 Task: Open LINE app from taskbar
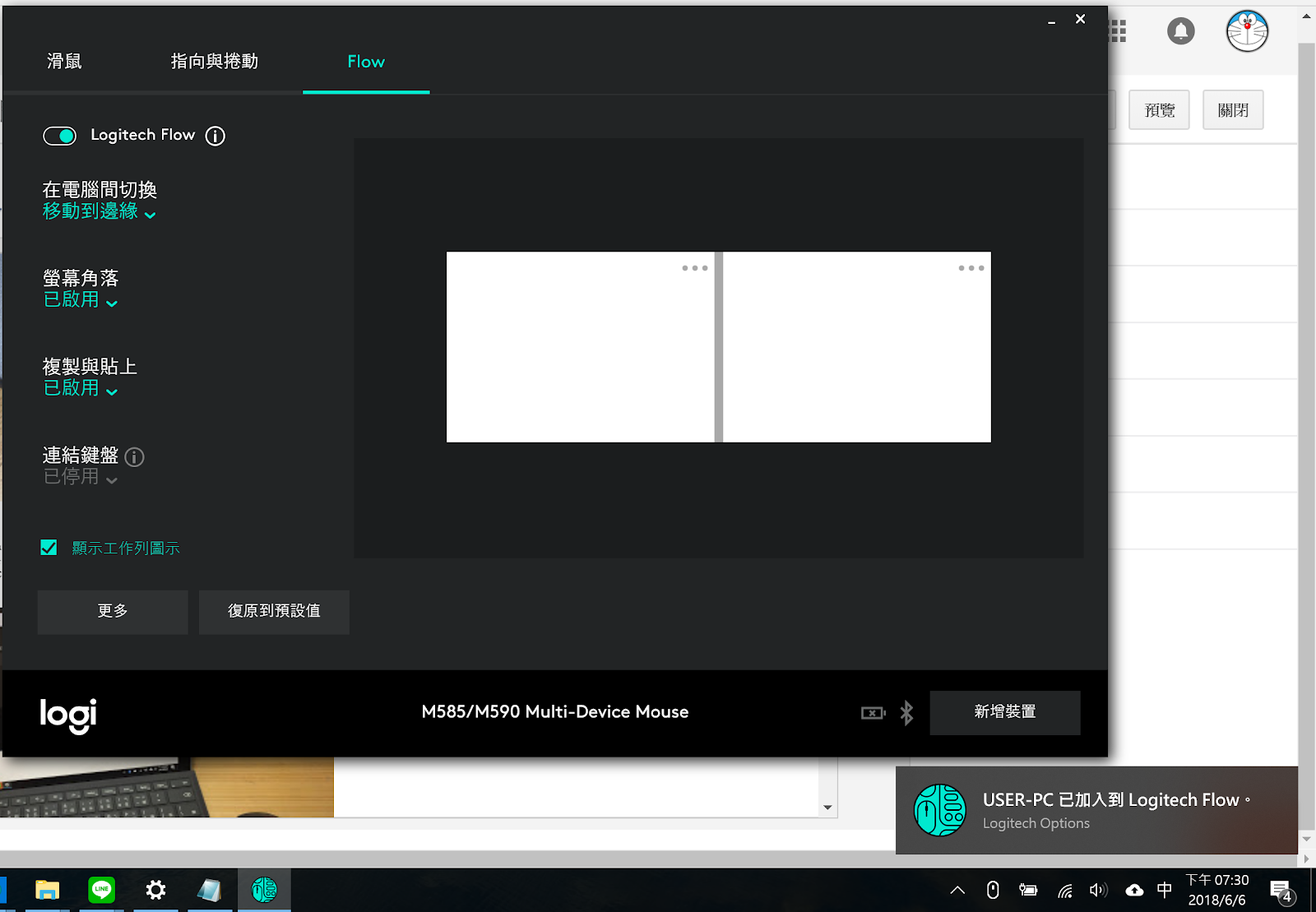102,890
